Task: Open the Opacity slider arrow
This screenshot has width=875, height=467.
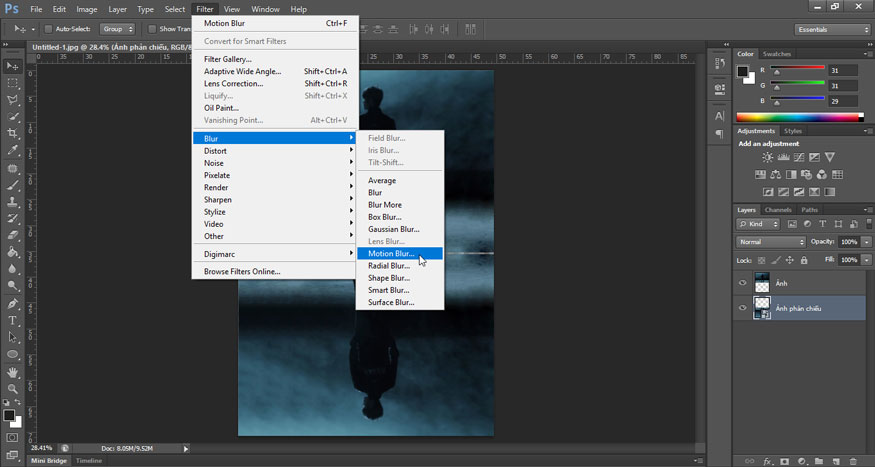Action: [866, 242]
